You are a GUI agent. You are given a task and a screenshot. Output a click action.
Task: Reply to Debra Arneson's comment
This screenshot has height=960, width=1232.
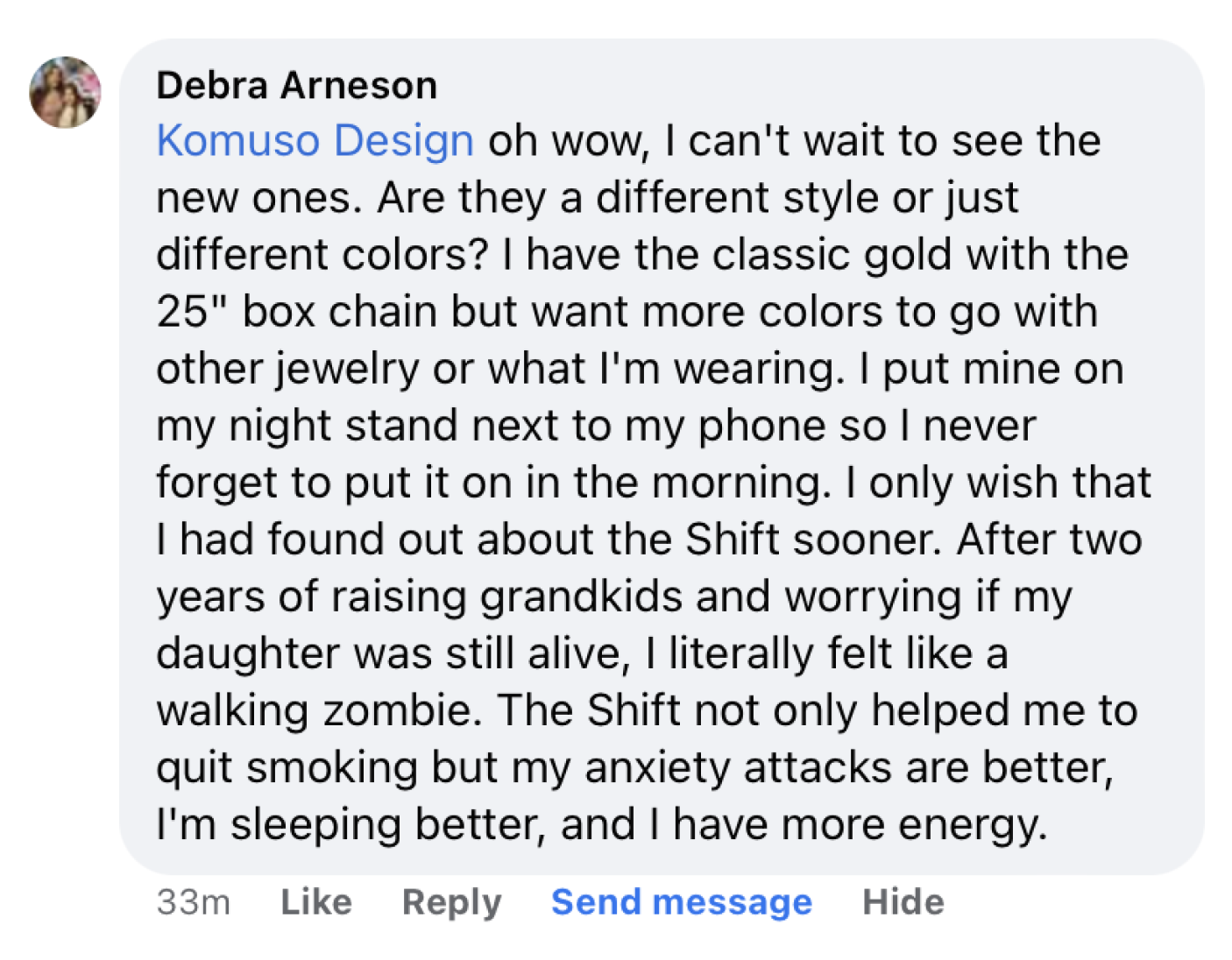(x=451, y=901)
